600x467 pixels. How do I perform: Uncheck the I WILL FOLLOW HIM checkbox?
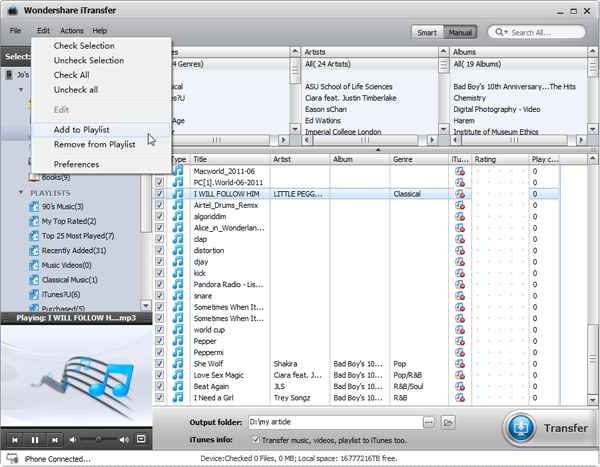(x=160, y=194)
